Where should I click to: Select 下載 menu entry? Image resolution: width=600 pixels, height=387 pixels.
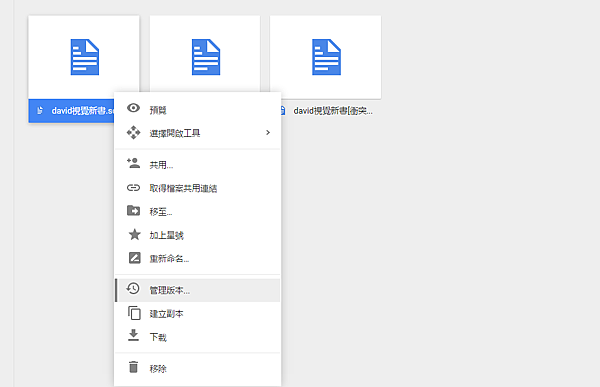click(x=197, y=337)
